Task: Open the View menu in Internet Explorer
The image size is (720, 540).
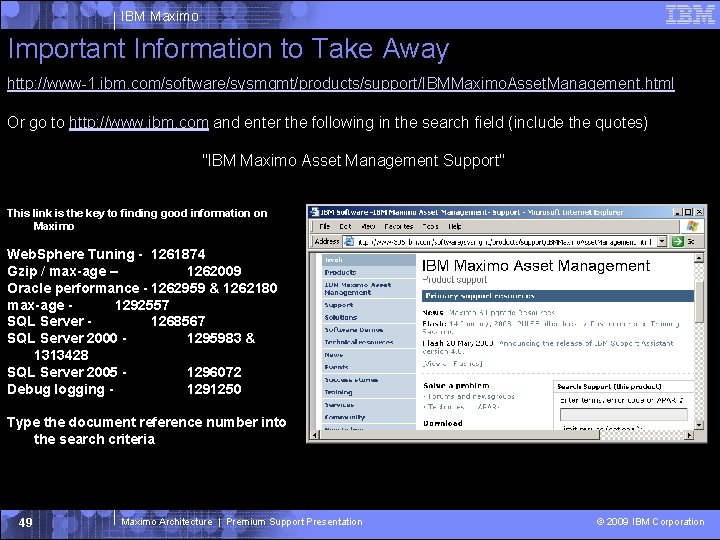Action: pyautogui.click(x=368, y=226)
